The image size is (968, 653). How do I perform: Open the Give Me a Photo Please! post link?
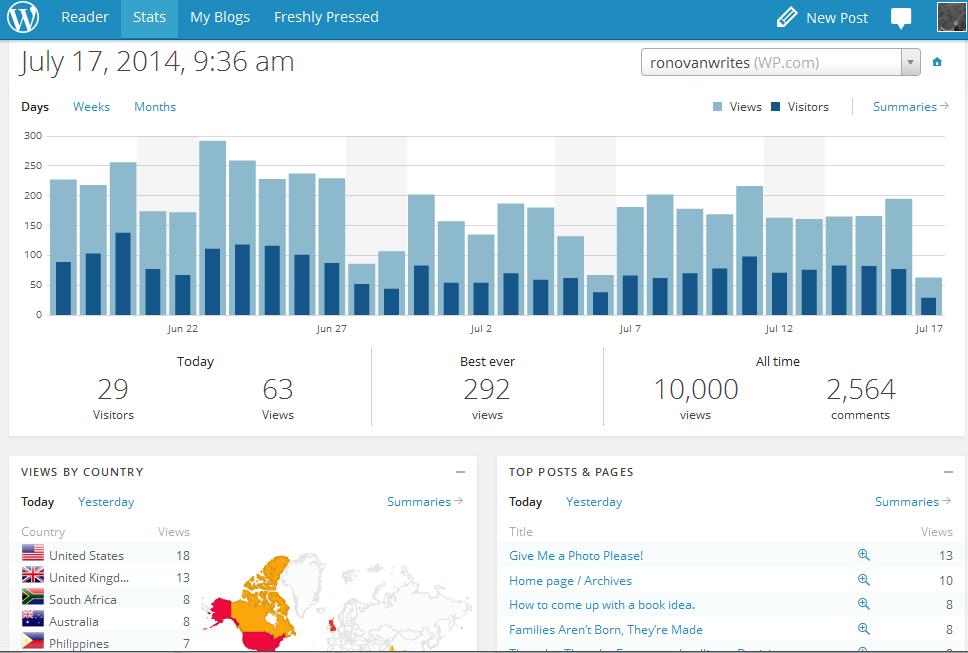576,555
